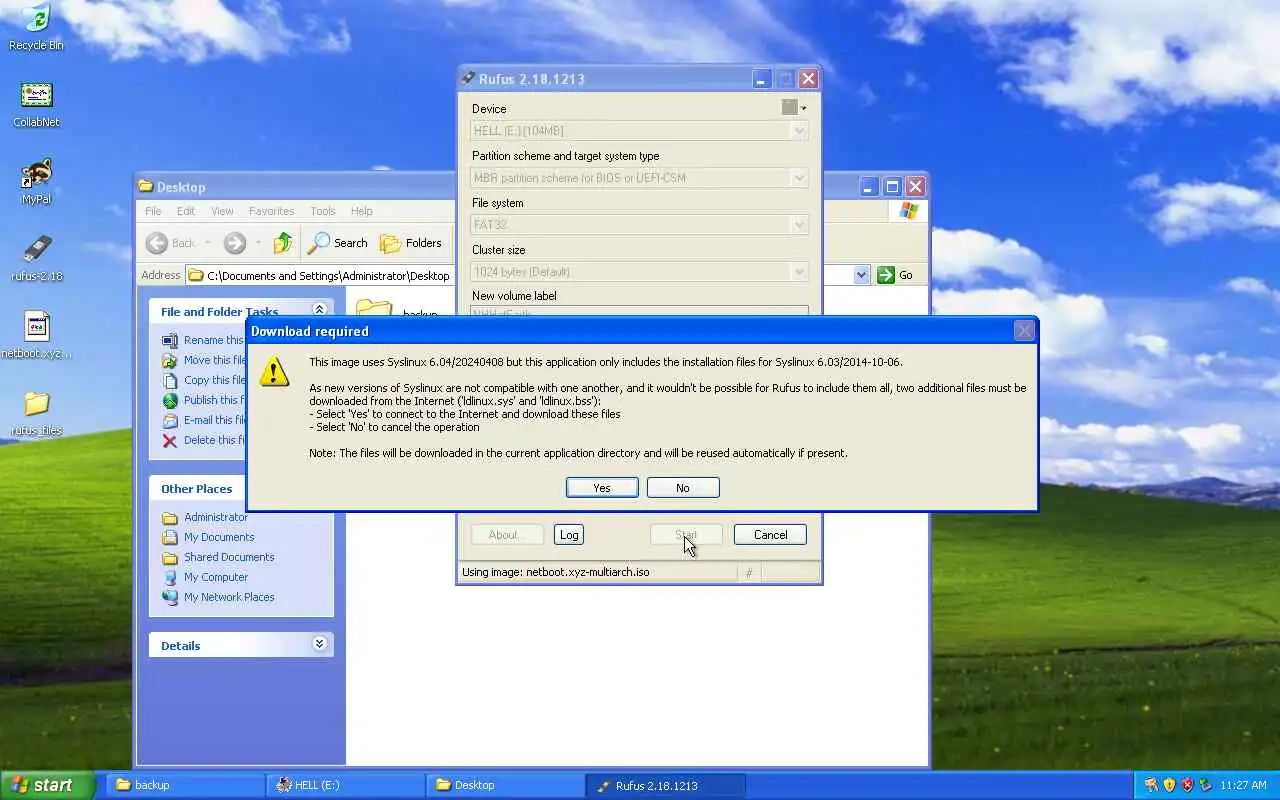Select the rufus-2.18 desktop icon

click(36, 258)
